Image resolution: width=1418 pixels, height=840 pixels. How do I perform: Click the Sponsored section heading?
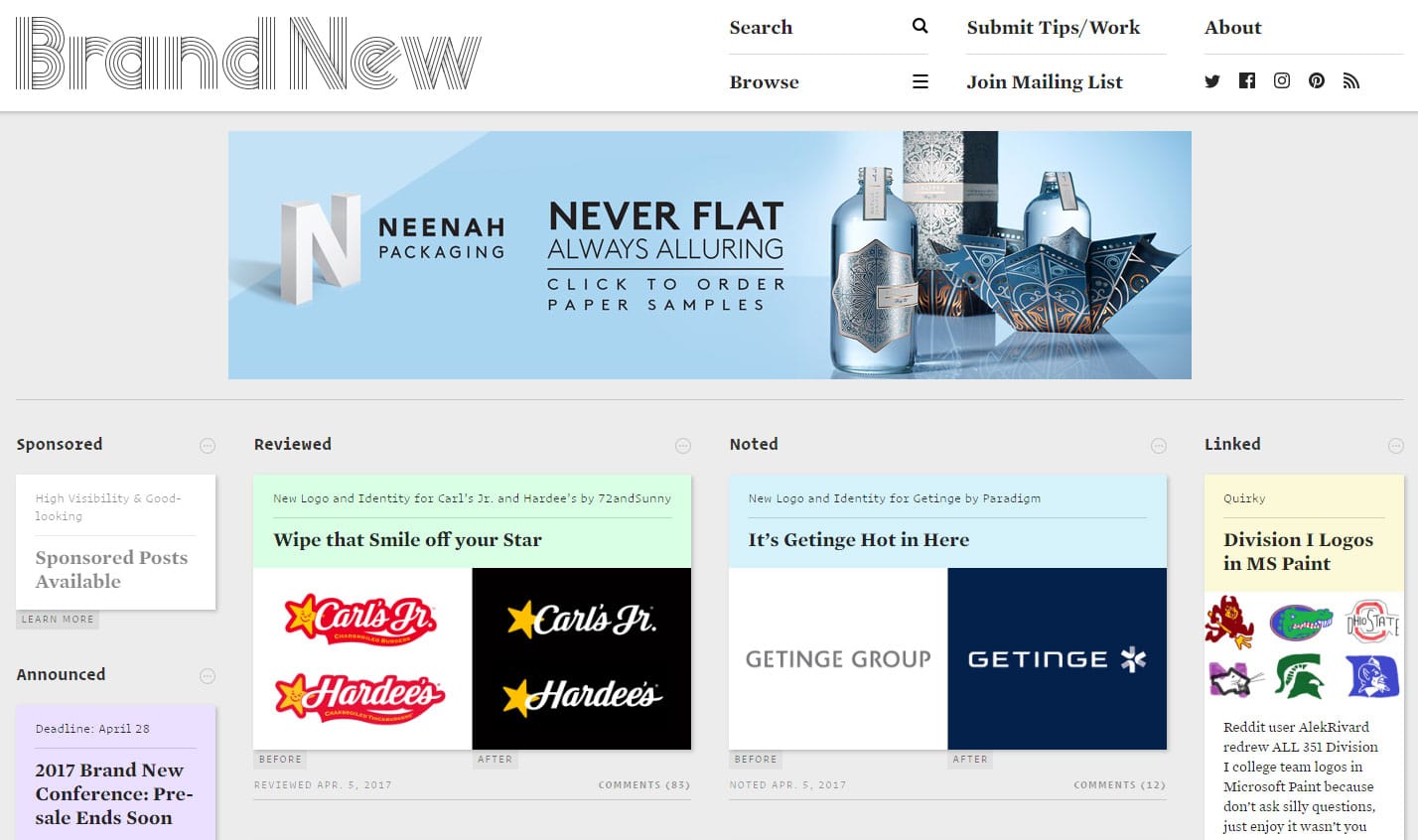(x=60, y=444)
